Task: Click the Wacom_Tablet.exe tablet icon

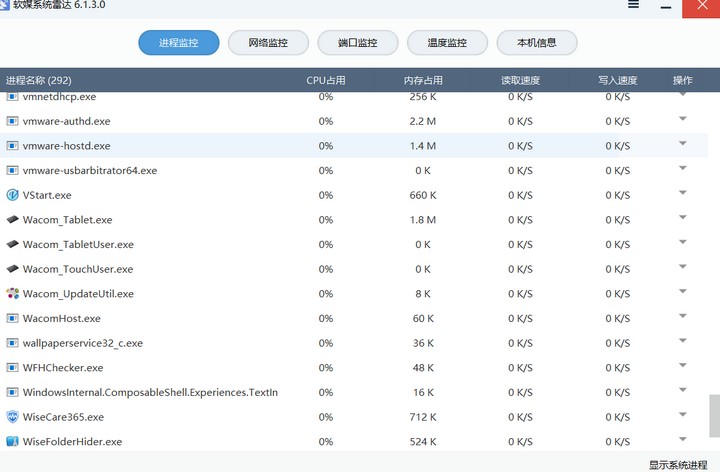Action: tap(13, 220)
